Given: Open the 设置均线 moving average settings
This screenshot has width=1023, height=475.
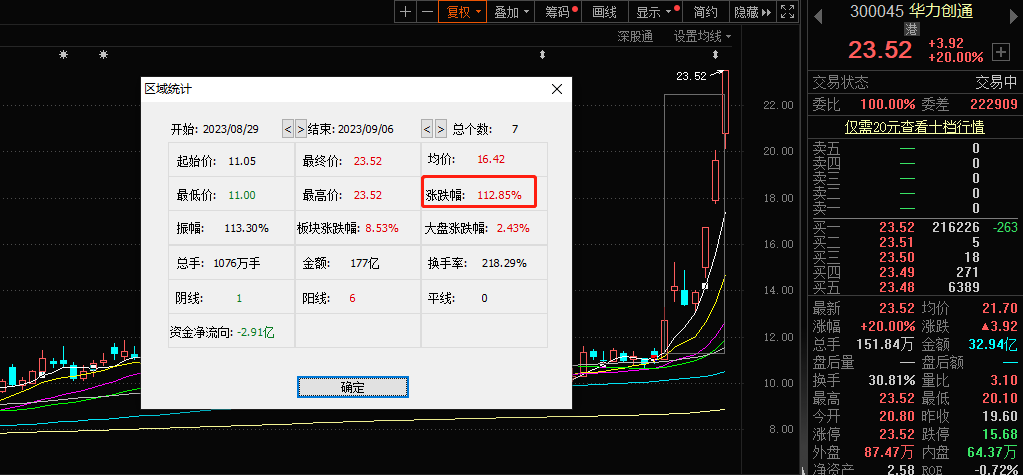Looking at the screenshot, I should 701,37.
